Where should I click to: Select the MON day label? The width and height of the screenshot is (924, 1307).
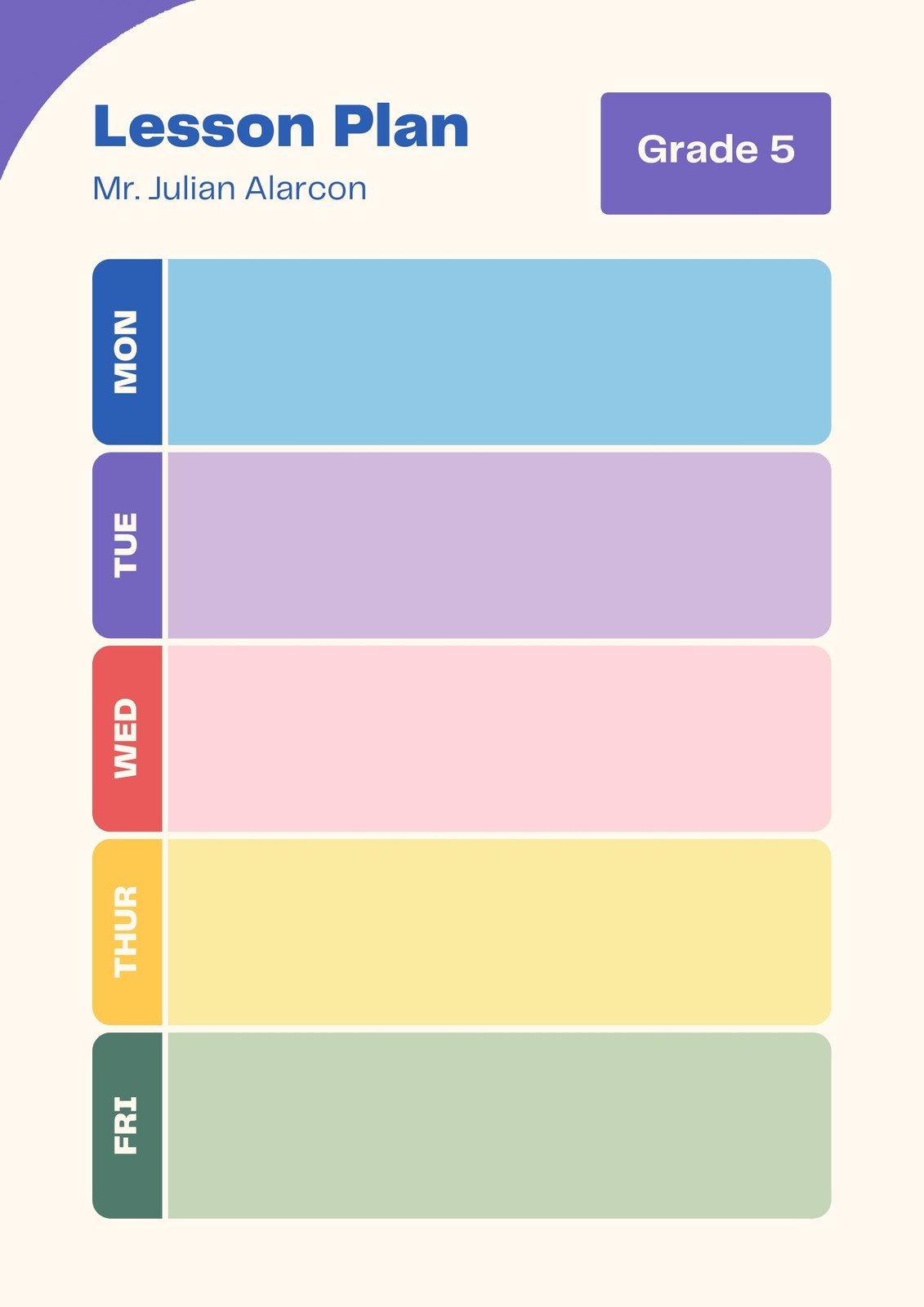(127, 352)
